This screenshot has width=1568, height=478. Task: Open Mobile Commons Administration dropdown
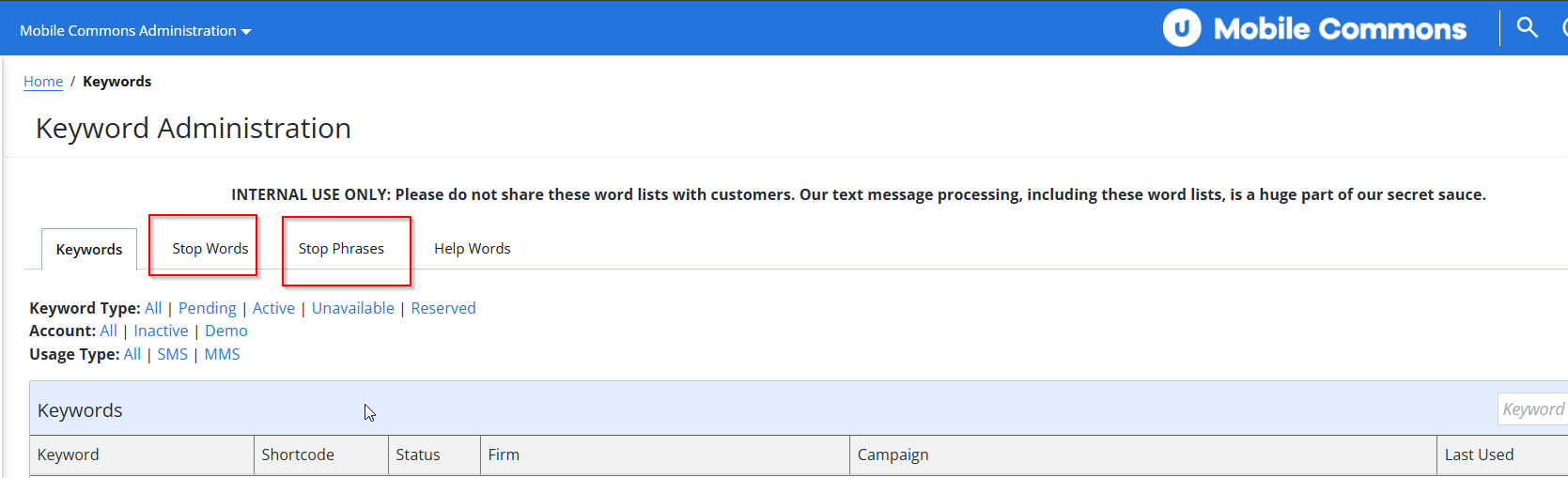[135, 31]
